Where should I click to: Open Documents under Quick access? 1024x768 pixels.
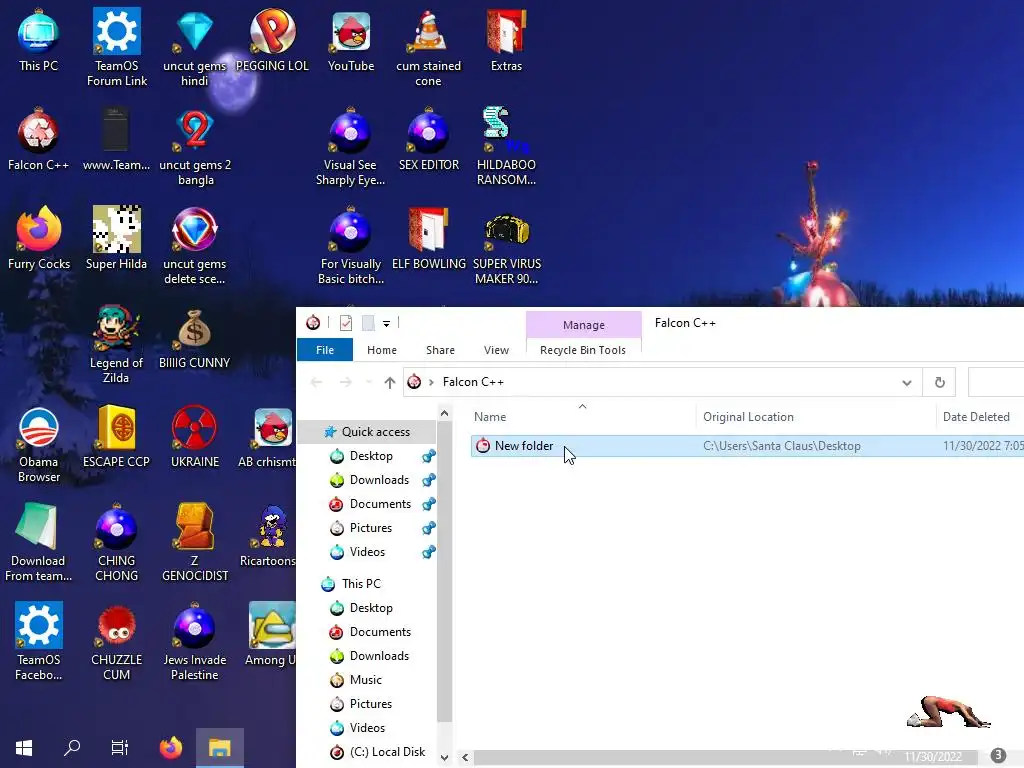[x=380, y=504]
